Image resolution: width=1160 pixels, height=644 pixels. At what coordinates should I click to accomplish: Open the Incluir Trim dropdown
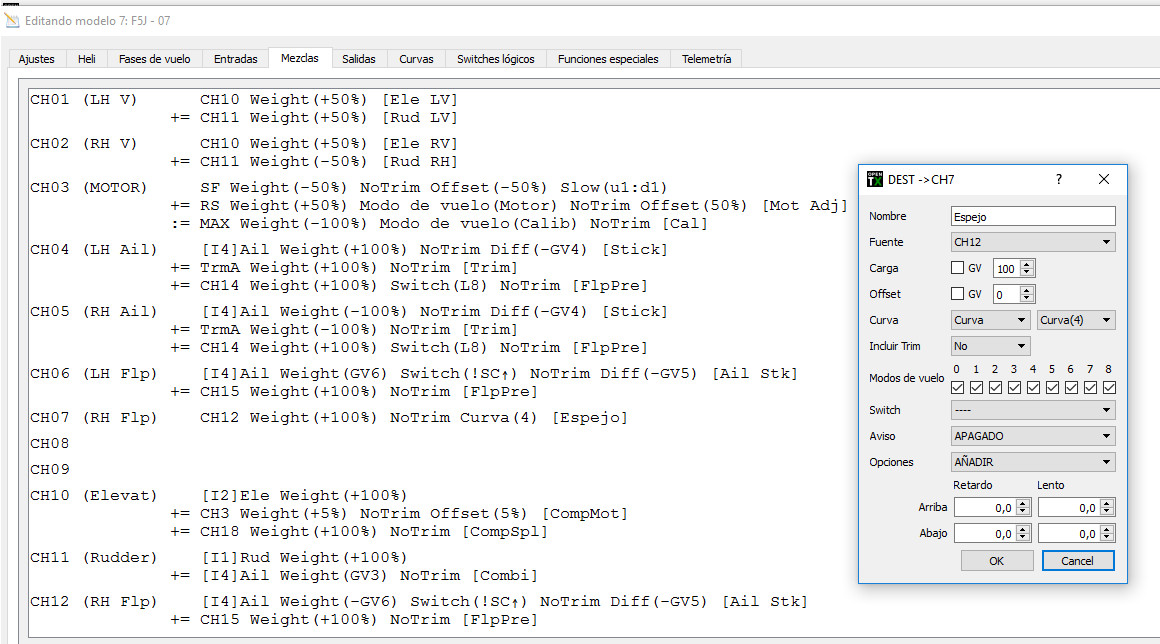[x=990, y=346]
